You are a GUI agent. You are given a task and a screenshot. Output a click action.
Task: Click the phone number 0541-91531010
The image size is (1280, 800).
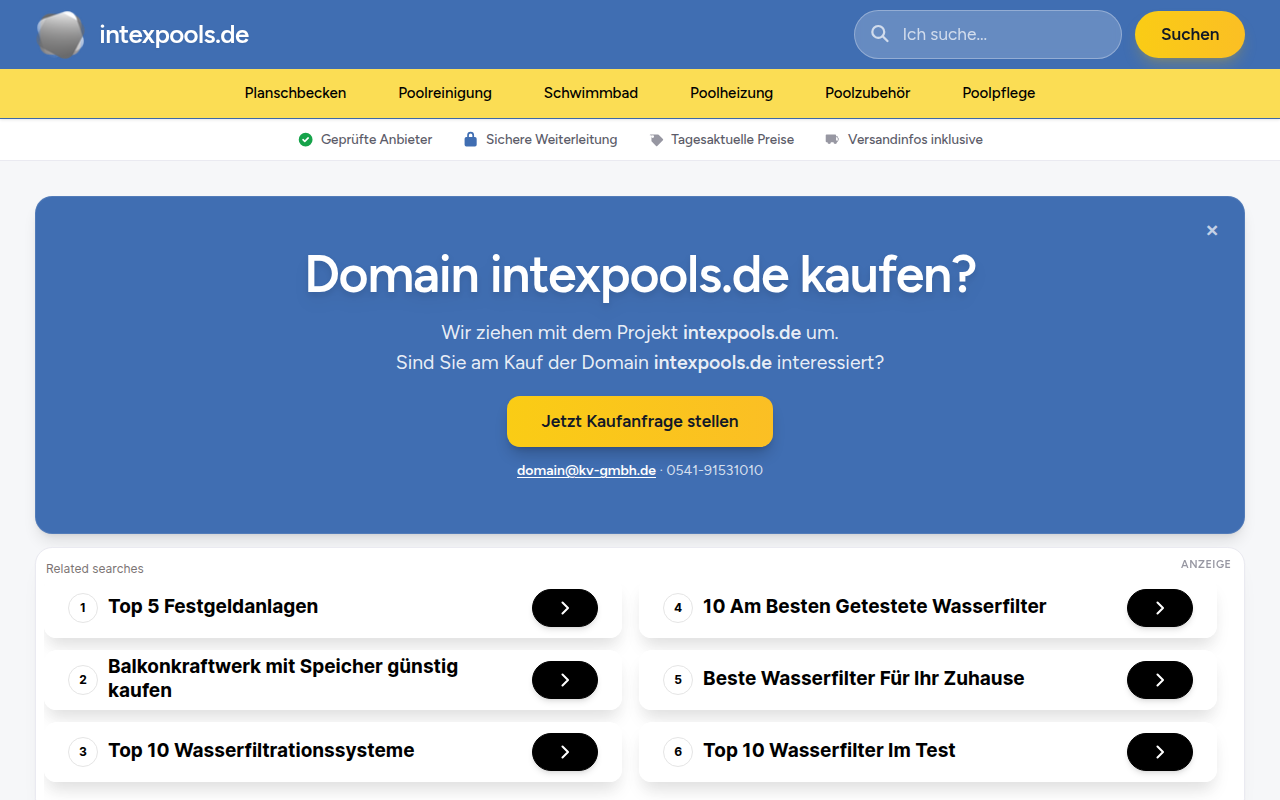point(715,470)
